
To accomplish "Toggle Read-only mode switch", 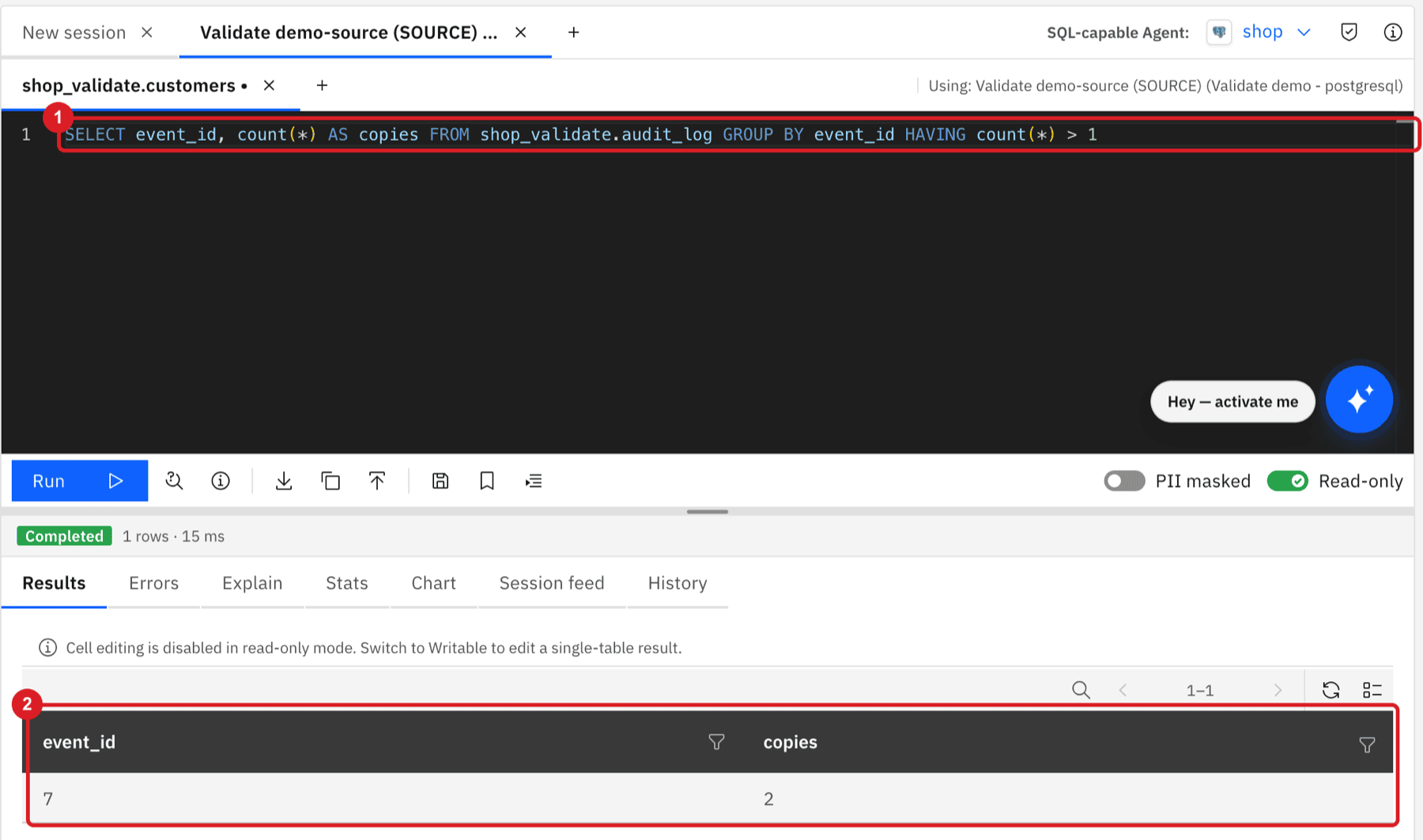I will 1287,480.
